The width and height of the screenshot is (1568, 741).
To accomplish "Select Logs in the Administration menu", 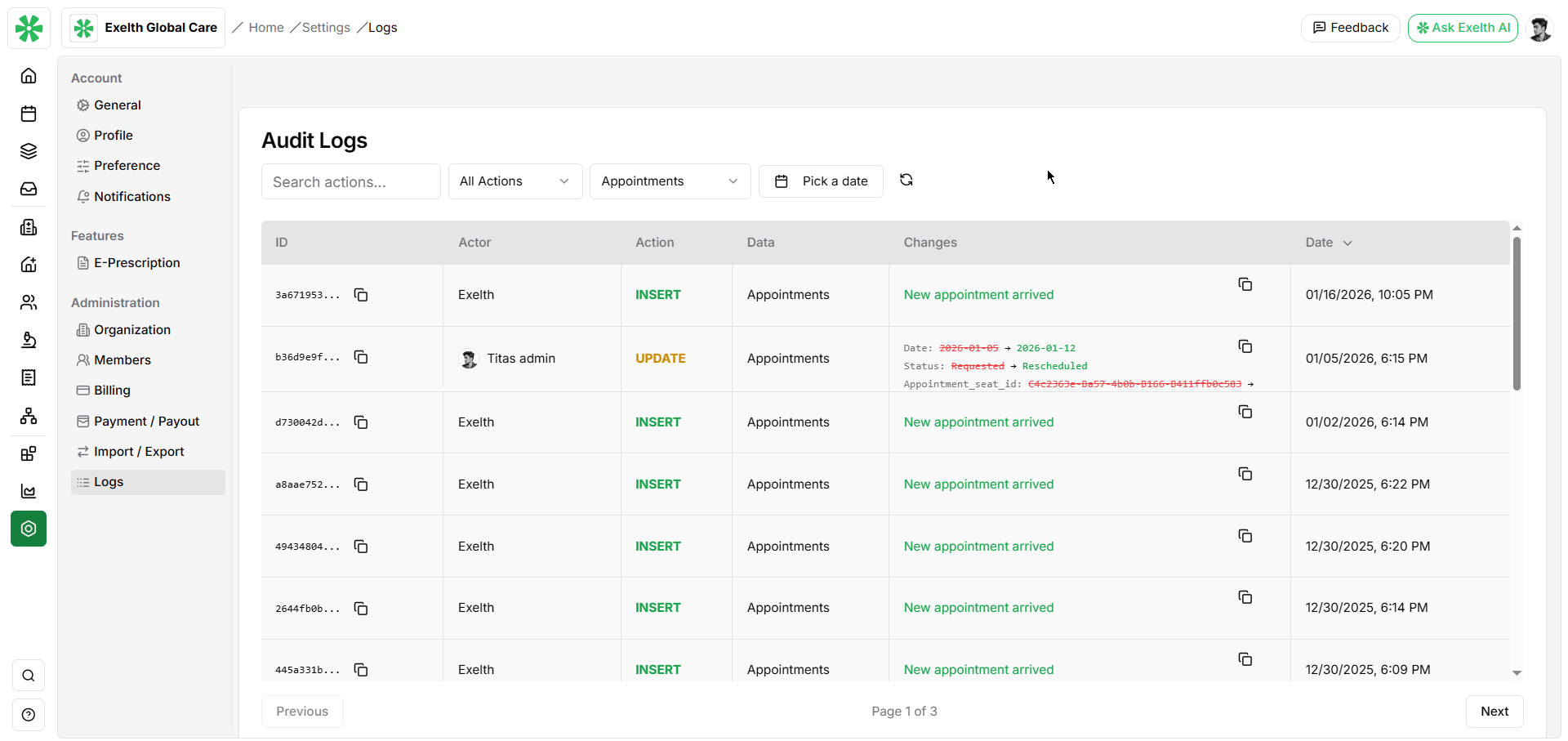I will click(109, 481).
